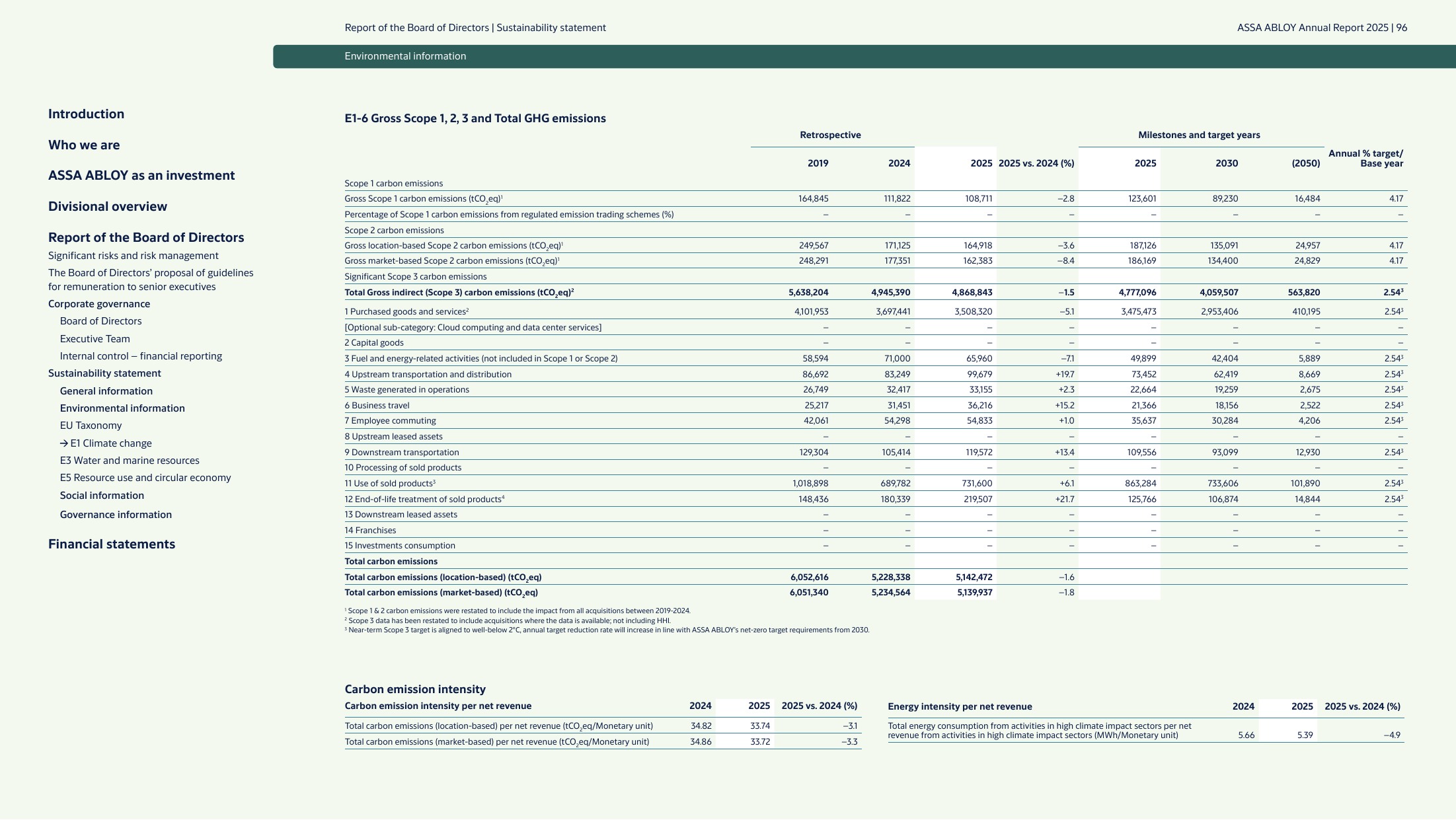
Task: Open ASSA ABLOY as an investment
Action: click(x=141, y=175)
